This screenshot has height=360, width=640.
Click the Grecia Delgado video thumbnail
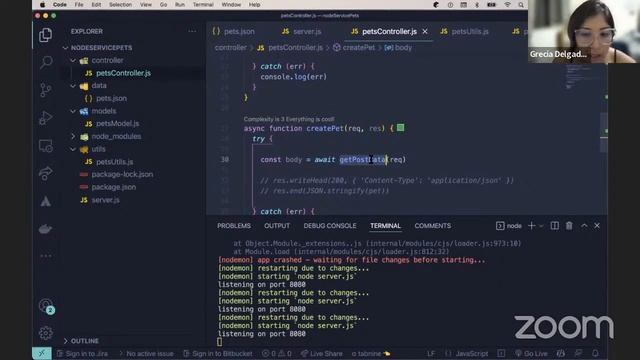(584, 31)
